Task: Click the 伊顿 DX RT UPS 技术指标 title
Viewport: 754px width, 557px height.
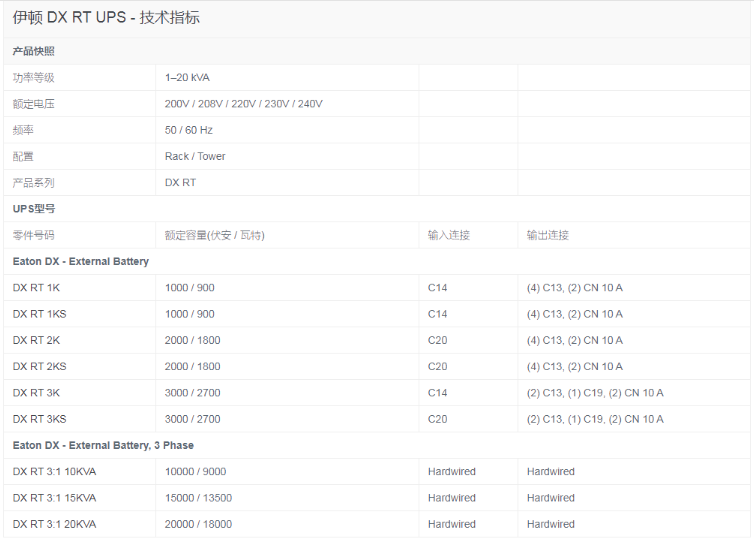Action: pos(106,18)
